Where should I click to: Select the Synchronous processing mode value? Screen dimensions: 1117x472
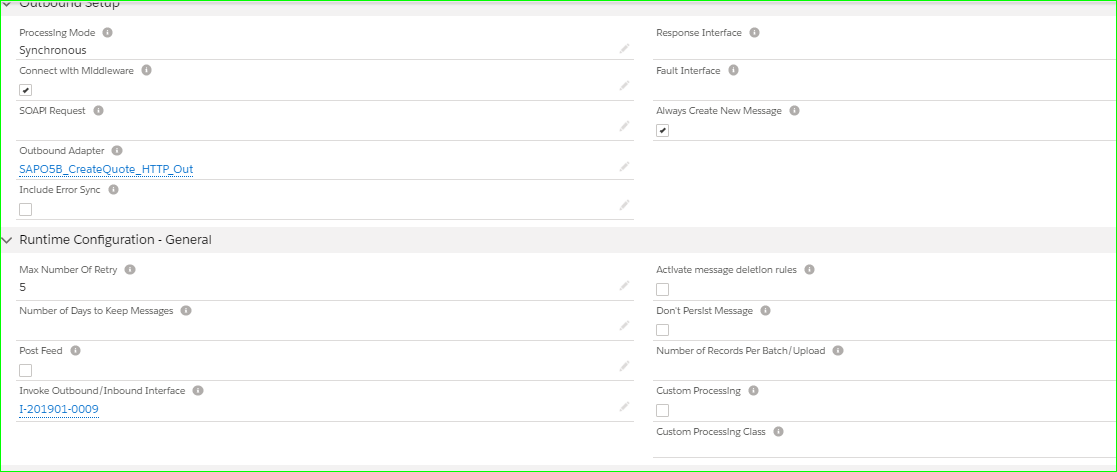click(x=53, y=51)
